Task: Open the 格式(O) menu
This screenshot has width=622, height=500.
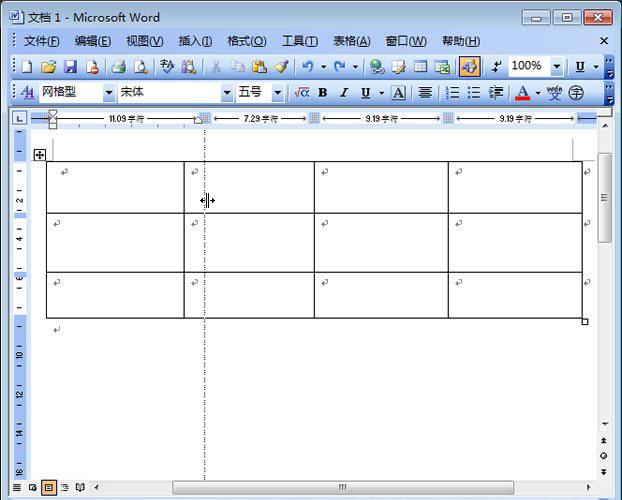Action: 246,41
